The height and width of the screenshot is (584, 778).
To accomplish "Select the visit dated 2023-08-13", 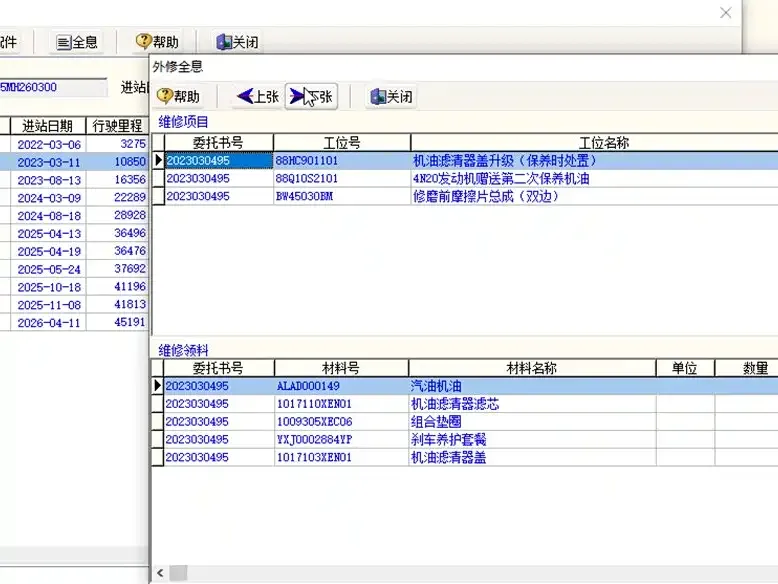I will pos(74,180).
